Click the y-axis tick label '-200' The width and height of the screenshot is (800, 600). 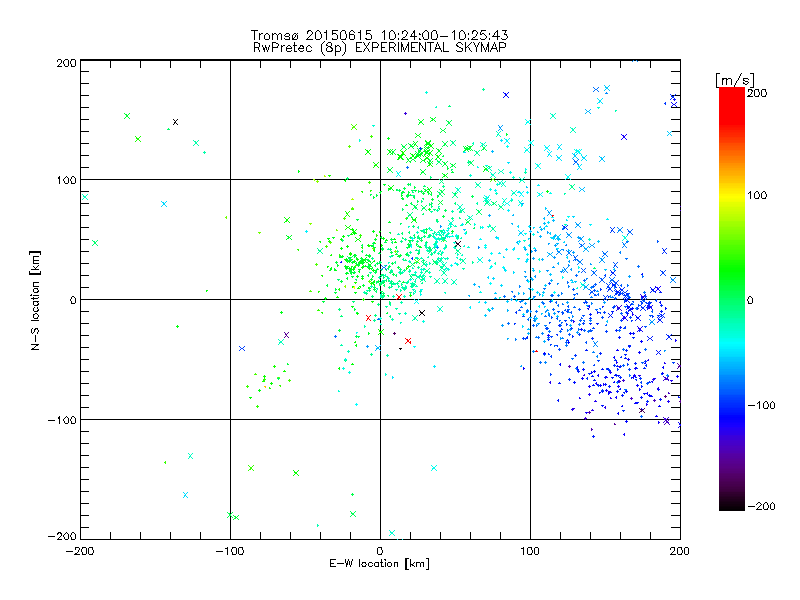pyautogui.click(x=62, y=536)
